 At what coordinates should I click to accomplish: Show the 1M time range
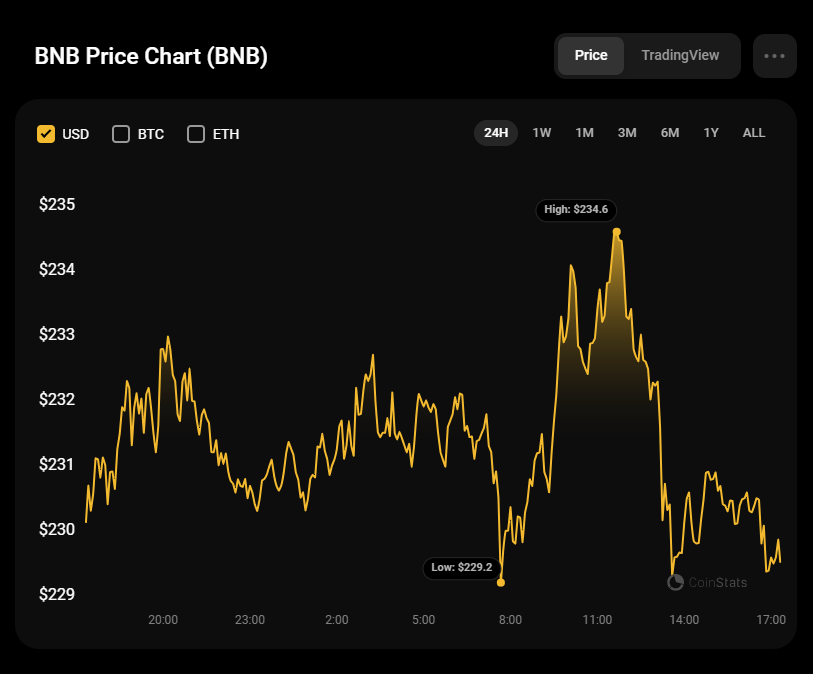click(x=584, y=133)
